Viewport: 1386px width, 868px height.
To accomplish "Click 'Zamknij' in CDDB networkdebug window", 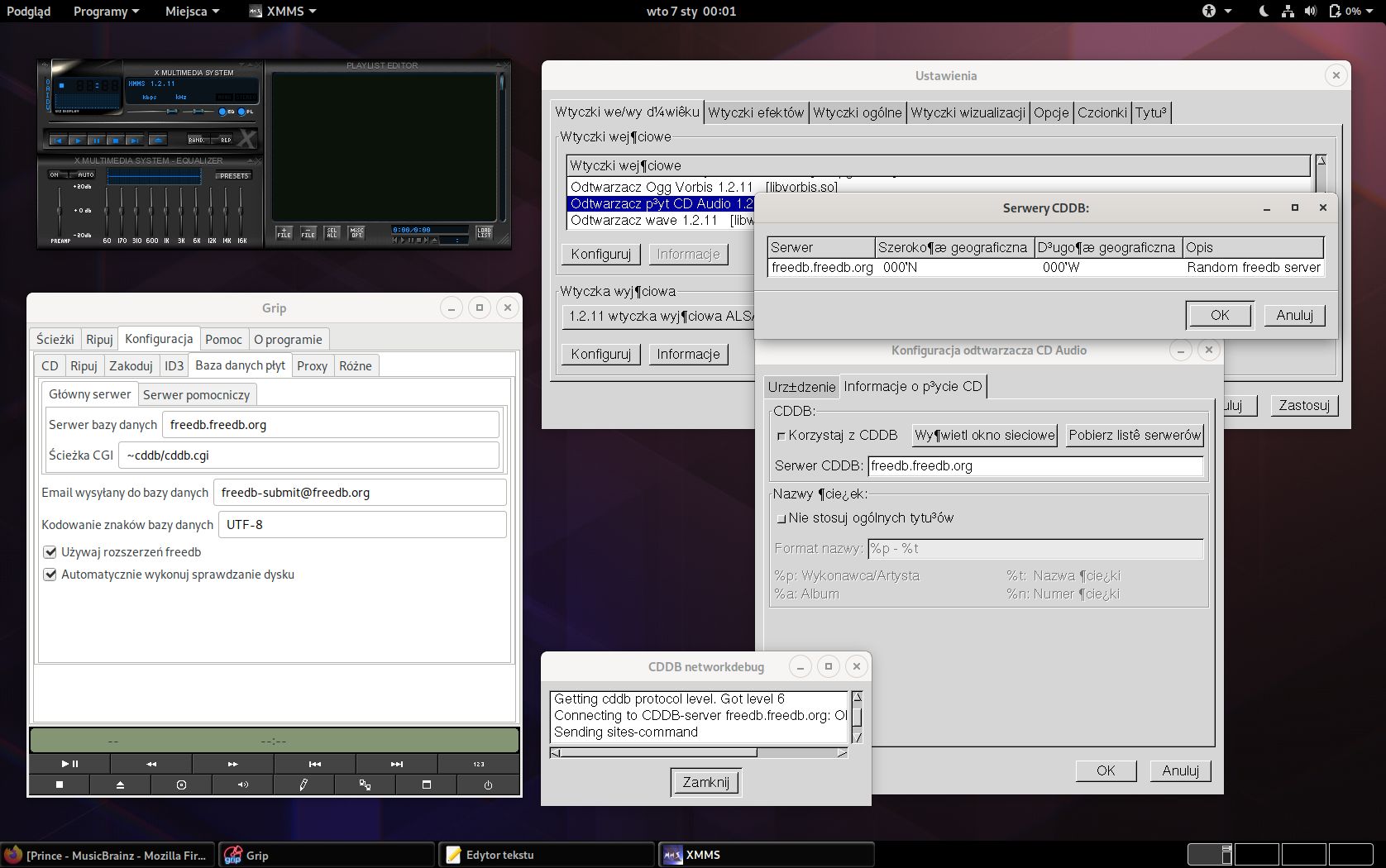I will pyautogui.click(x=705, y=782).
